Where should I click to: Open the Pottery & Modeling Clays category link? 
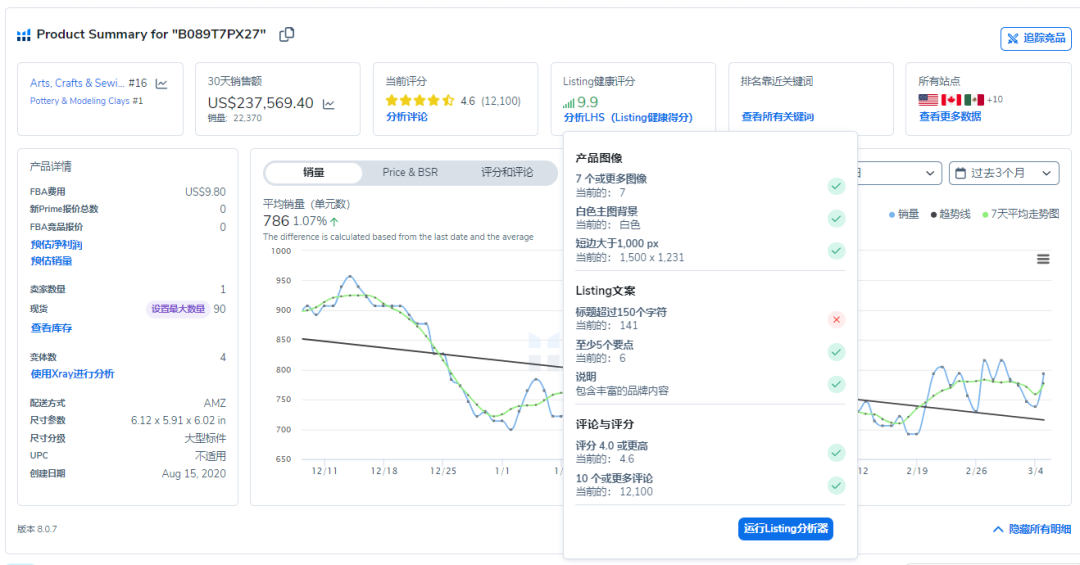(x=80, y=101)
